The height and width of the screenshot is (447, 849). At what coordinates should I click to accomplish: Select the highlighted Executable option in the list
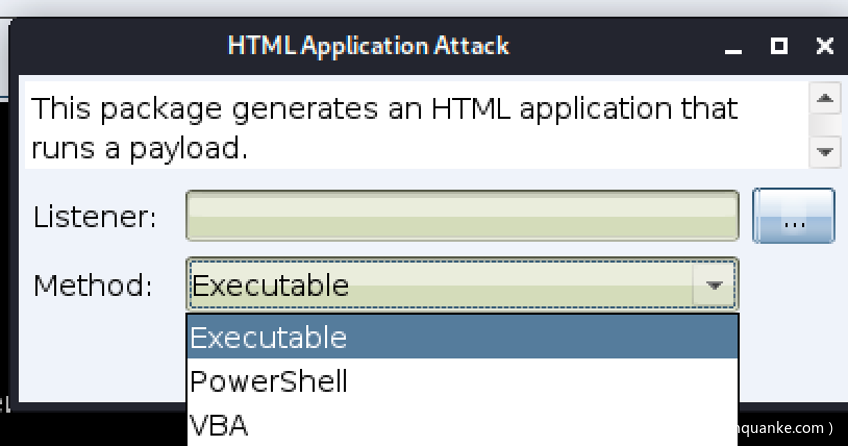pyautogui.click(x=462, y=337)
